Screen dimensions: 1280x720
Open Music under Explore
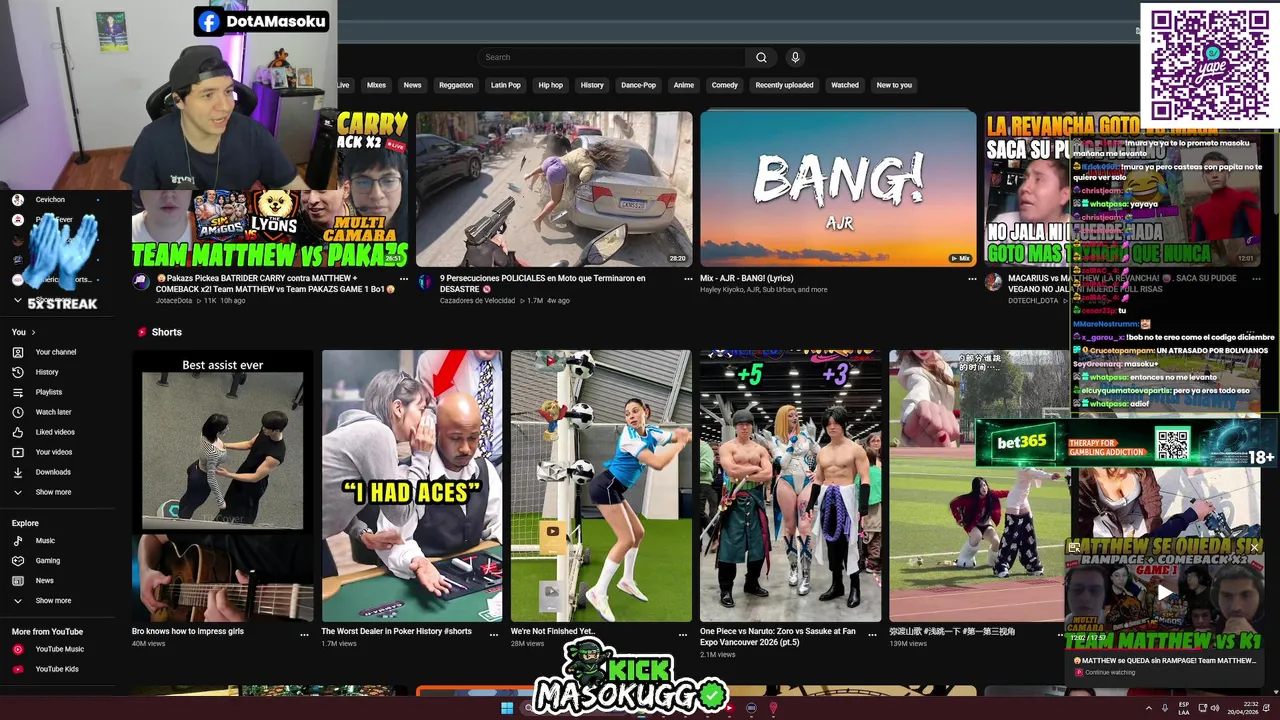tap(45, 541)
